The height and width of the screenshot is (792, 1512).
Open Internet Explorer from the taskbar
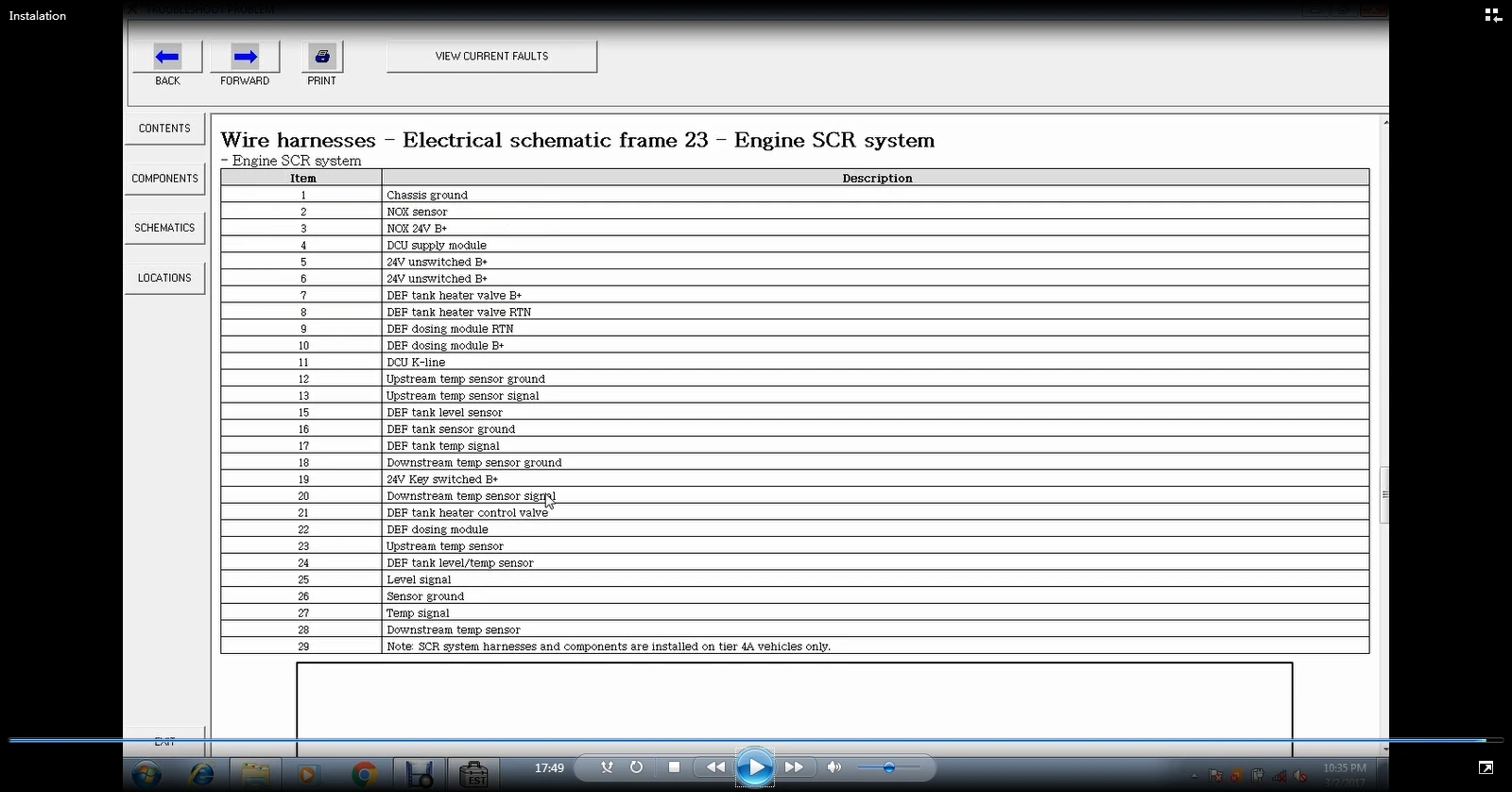click(200, 774)
